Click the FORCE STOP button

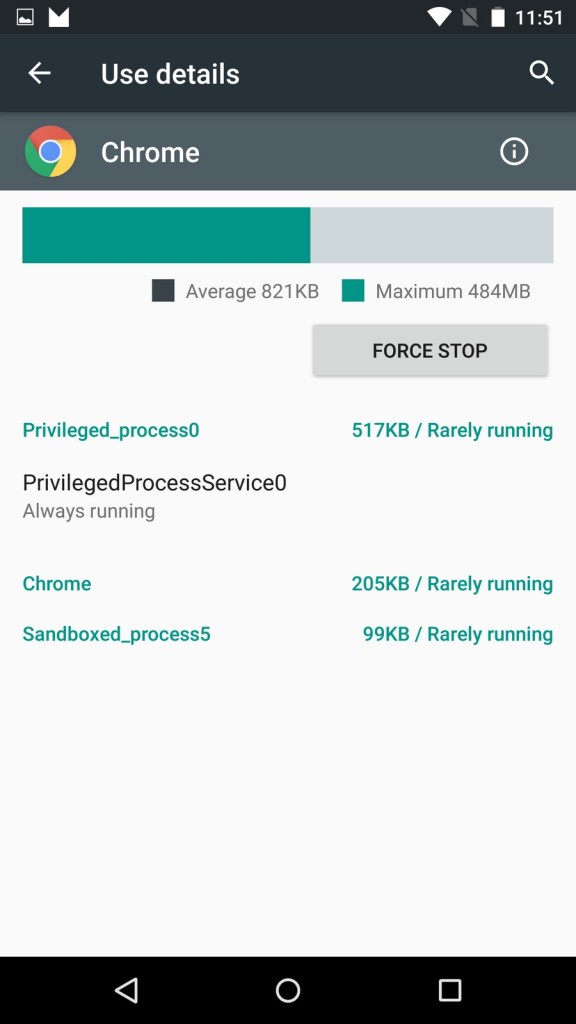tap(430, 351)
